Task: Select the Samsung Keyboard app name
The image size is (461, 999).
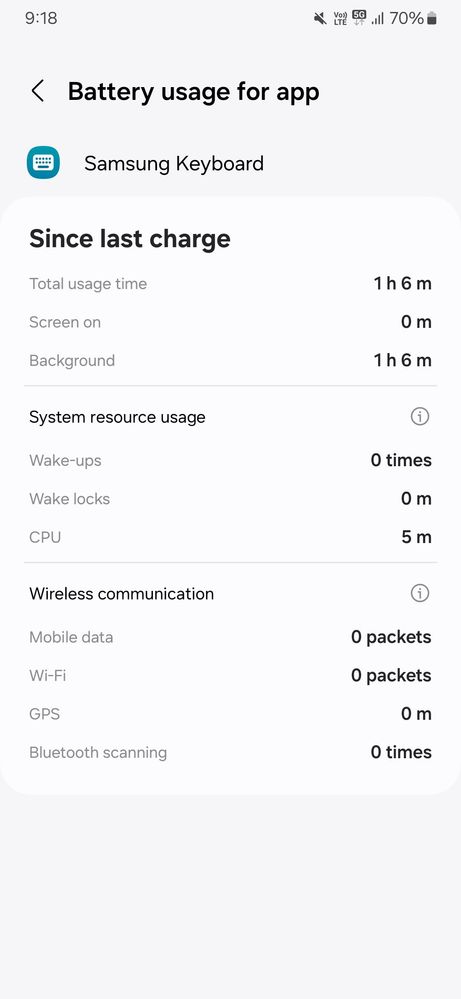Action: (174, 163)
